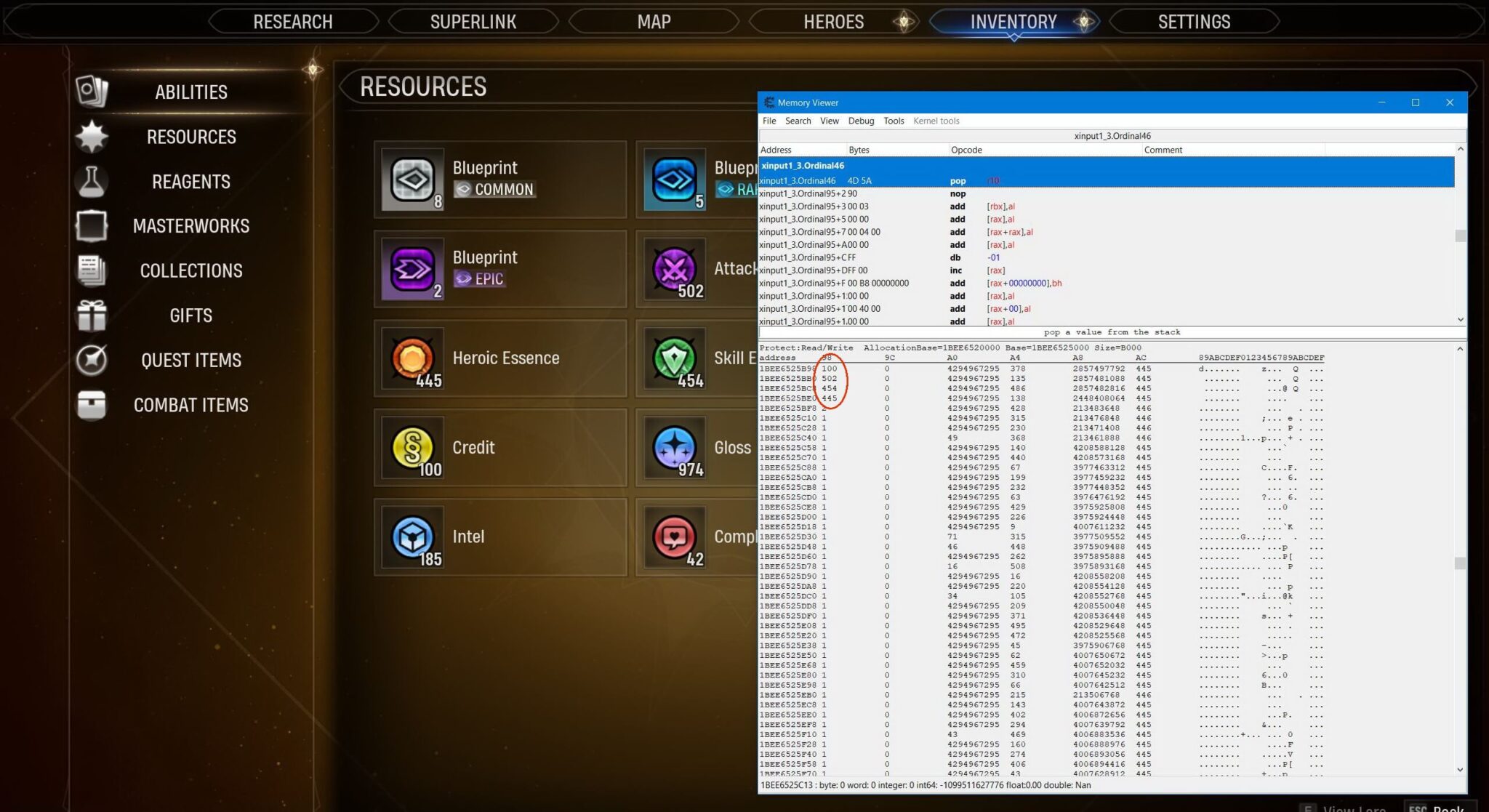Open the Combat Items chest icon
The width and height of the screenshot is (1489, 812).
click(x=92, y=405)
